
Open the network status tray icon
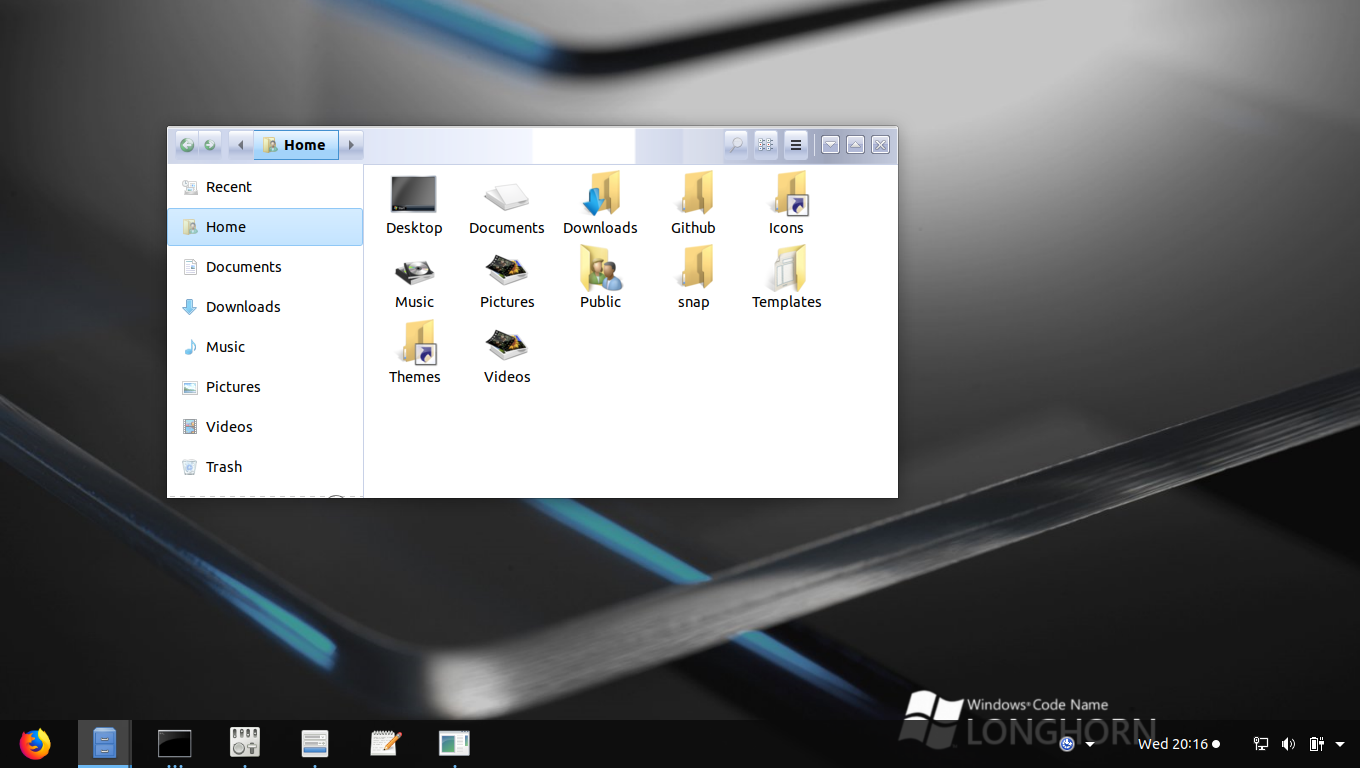point(1261,744)
